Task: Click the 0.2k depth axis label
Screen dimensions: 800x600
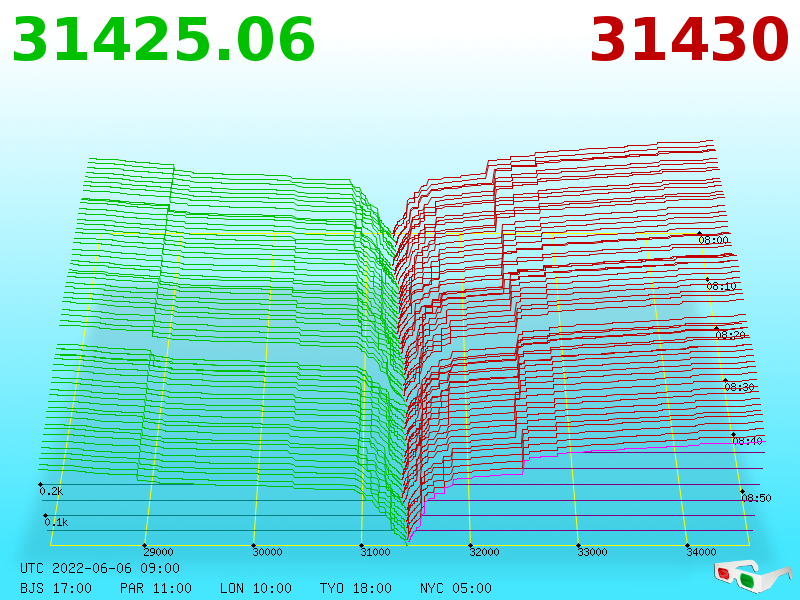Action: click(51, 491)
